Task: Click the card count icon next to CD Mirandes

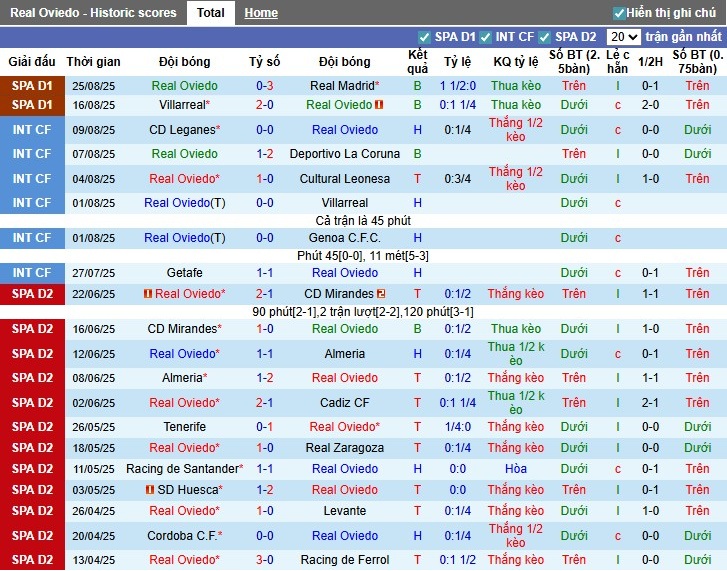Action: pos(381,294)
